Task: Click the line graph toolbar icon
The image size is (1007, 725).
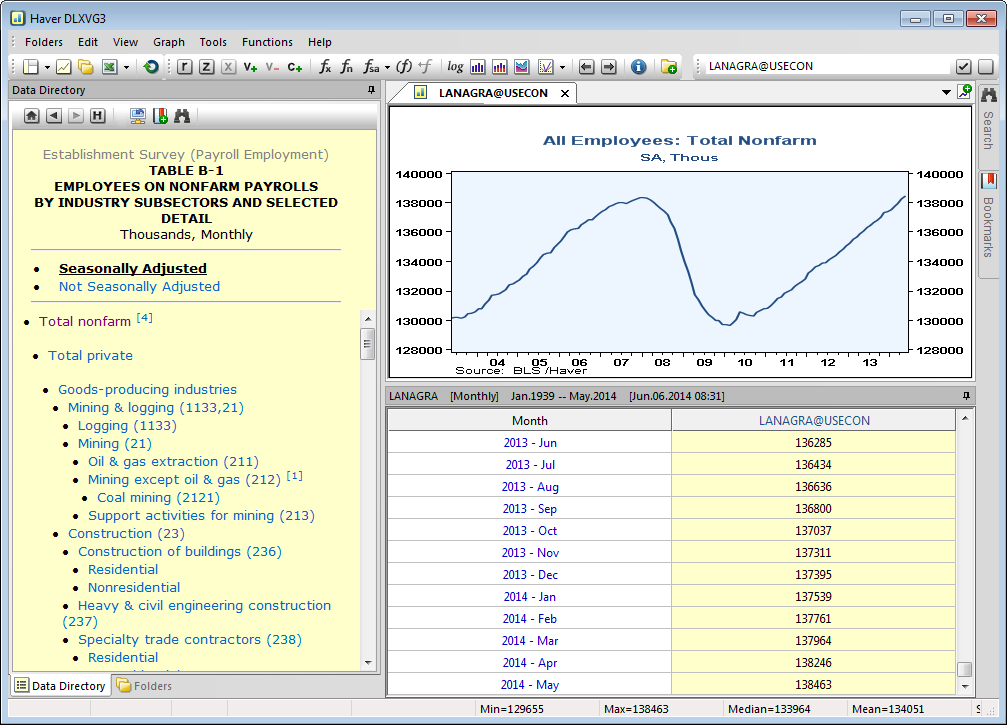Action: pyautogui.click(x=64, y=67)
